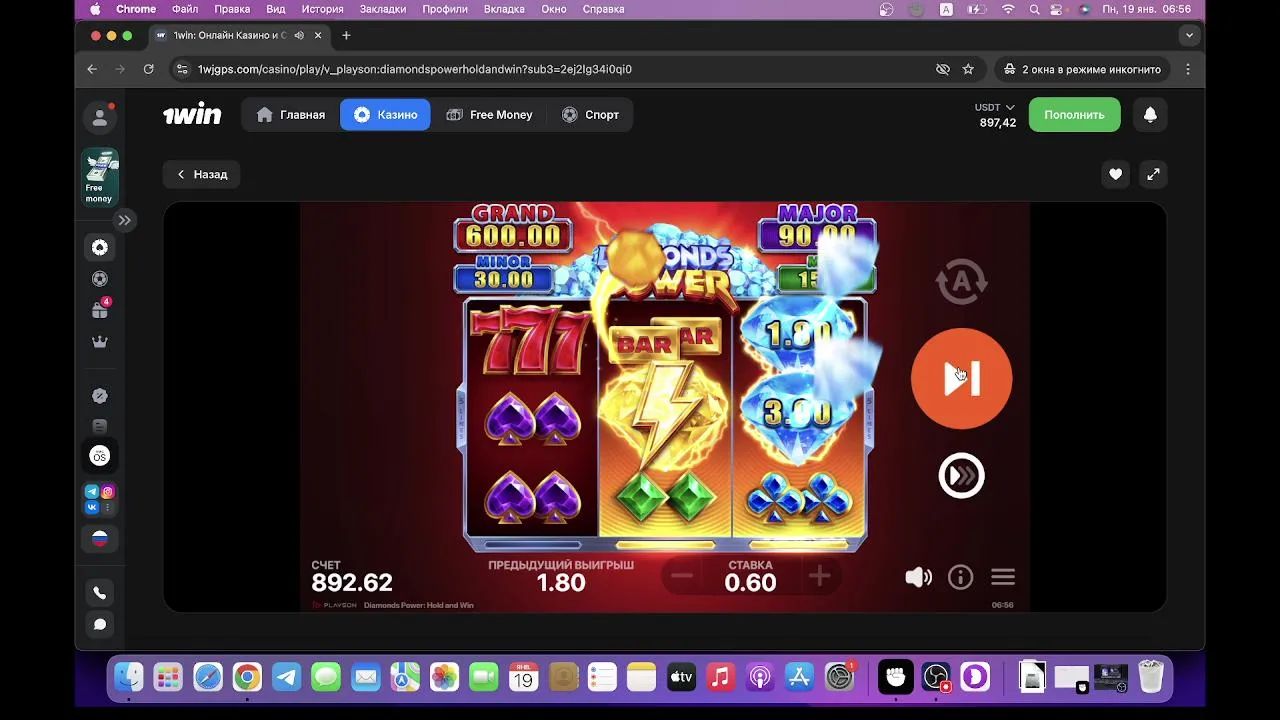Open OS app download sidebar icon

coord(100,456)
